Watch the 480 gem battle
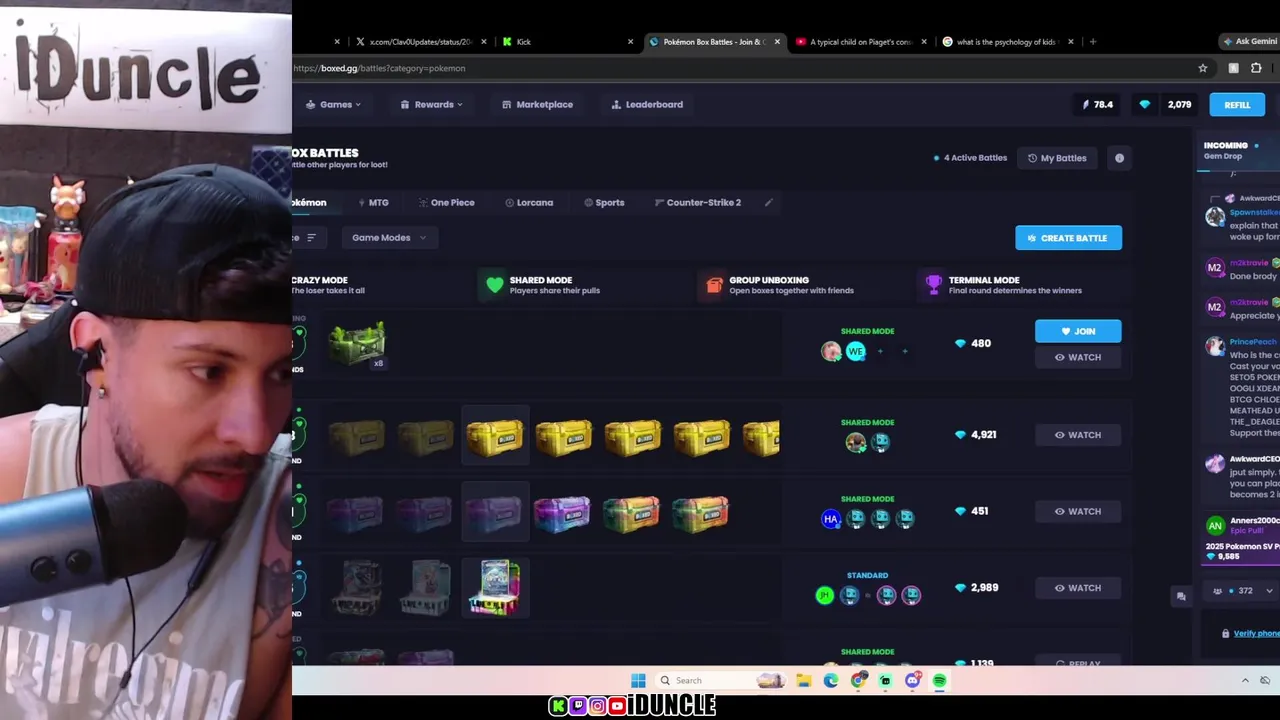The image size is (1280, 720). click(1078, 357)
